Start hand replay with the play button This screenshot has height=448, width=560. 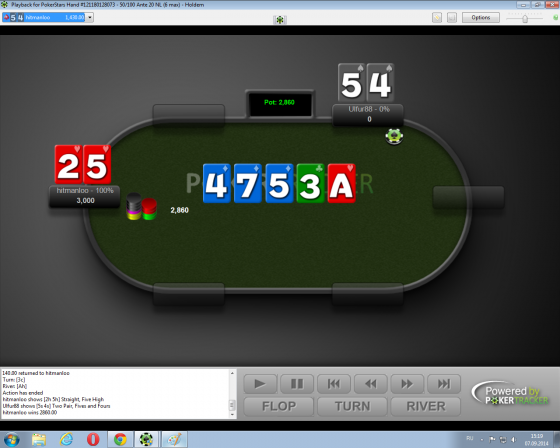click(x=260, y=384)
